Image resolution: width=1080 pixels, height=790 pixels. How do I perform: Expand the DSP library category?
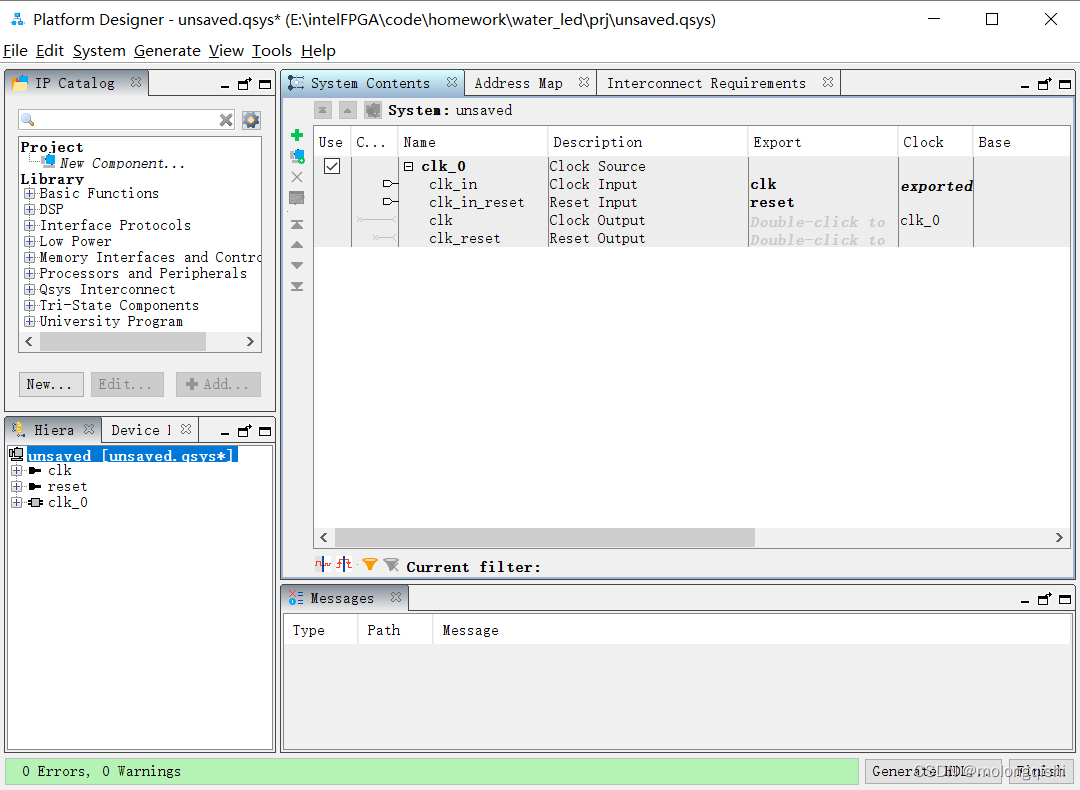tap(29, 209)
